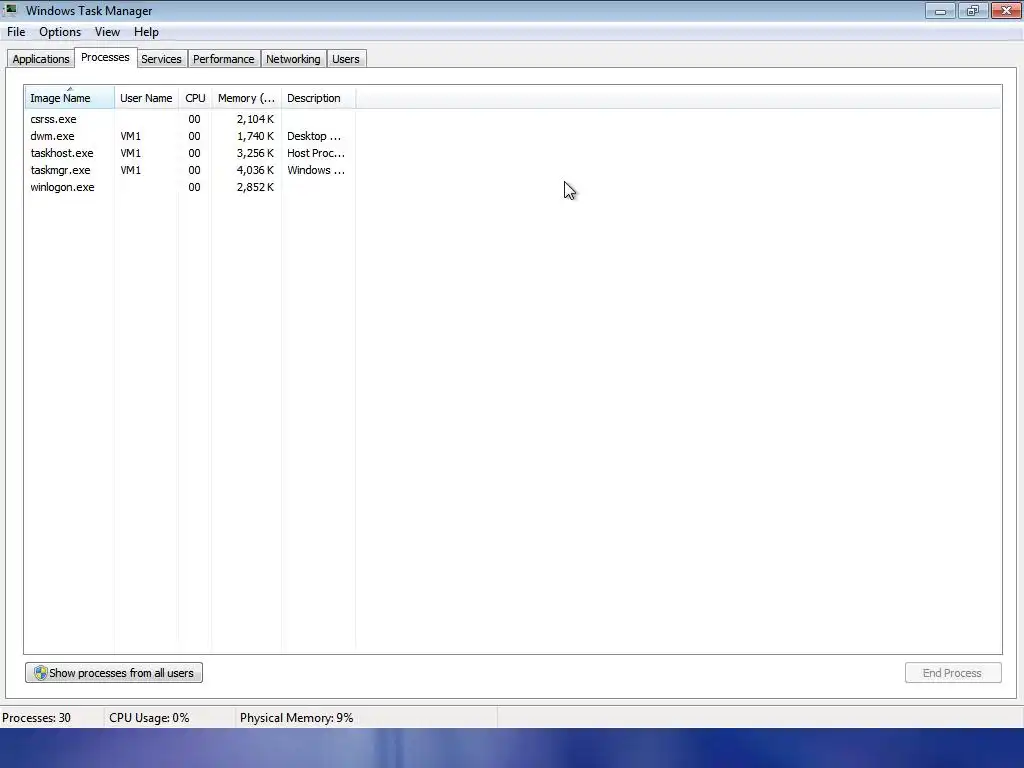Image resolution: width=1024 pixels, height=768 pixels.
Task: Switch to the Applications tab
Action: (x=40, y=59)
